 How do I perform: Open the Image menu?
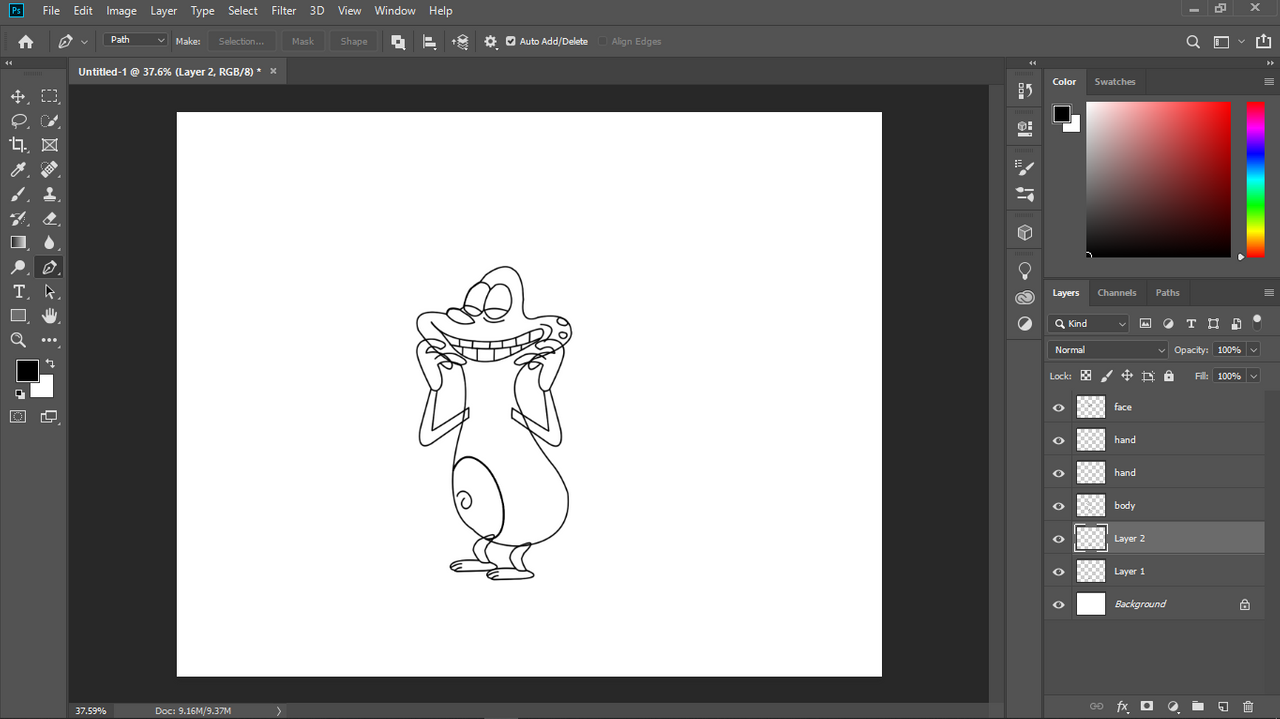click(121, 11)
